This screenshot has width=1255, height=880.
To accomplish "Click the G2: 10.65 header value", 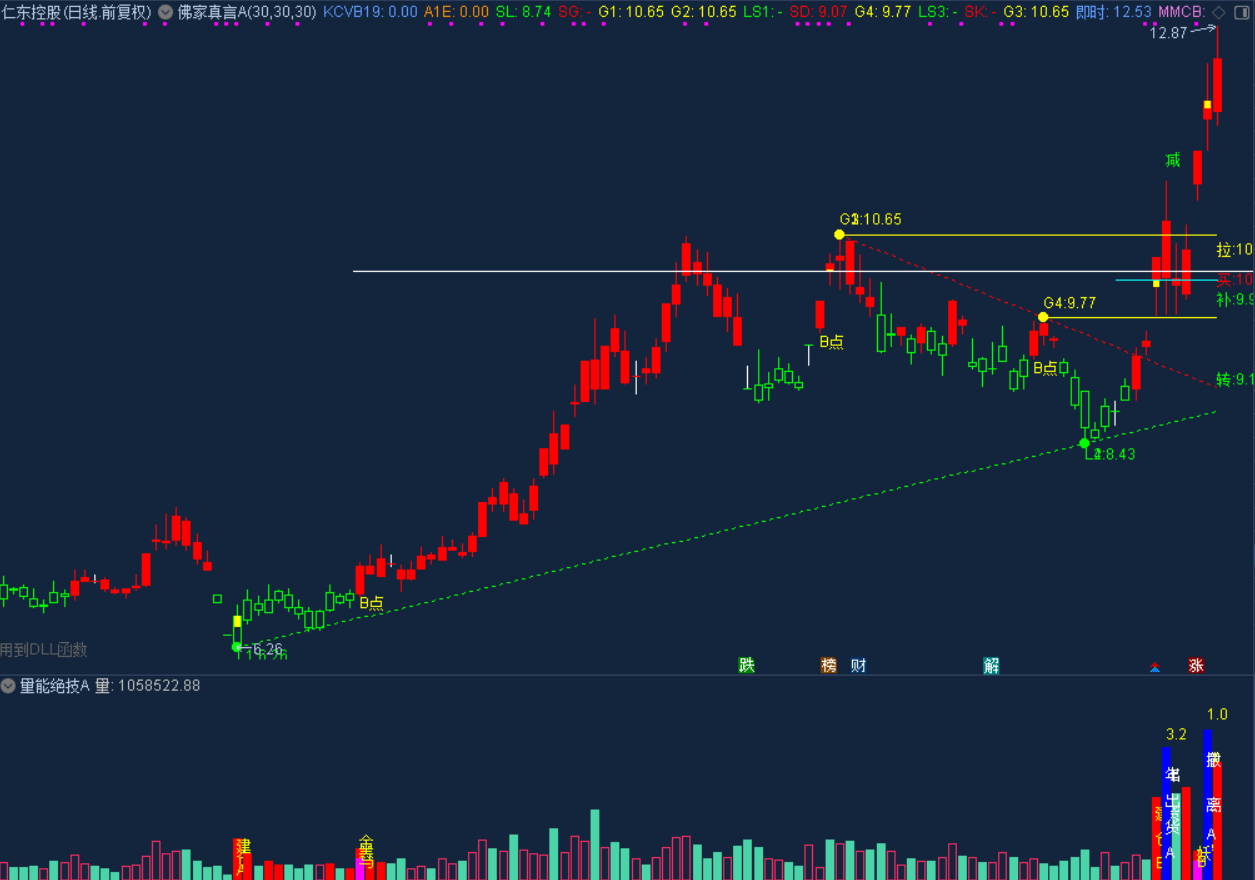I will coord(703,12).
